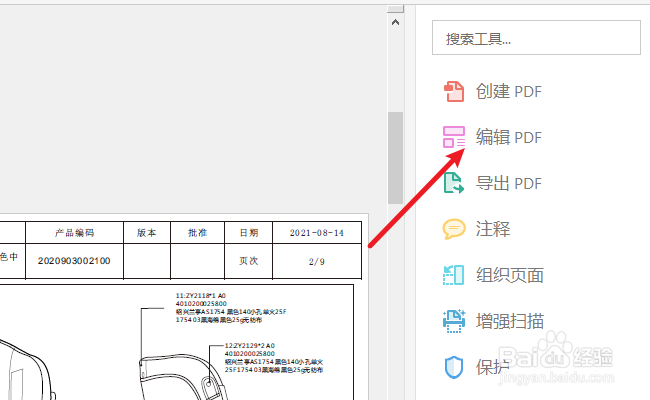Open the 导出 PDF tool label
The image size is (650, 400).
click(x=509, y=183)
